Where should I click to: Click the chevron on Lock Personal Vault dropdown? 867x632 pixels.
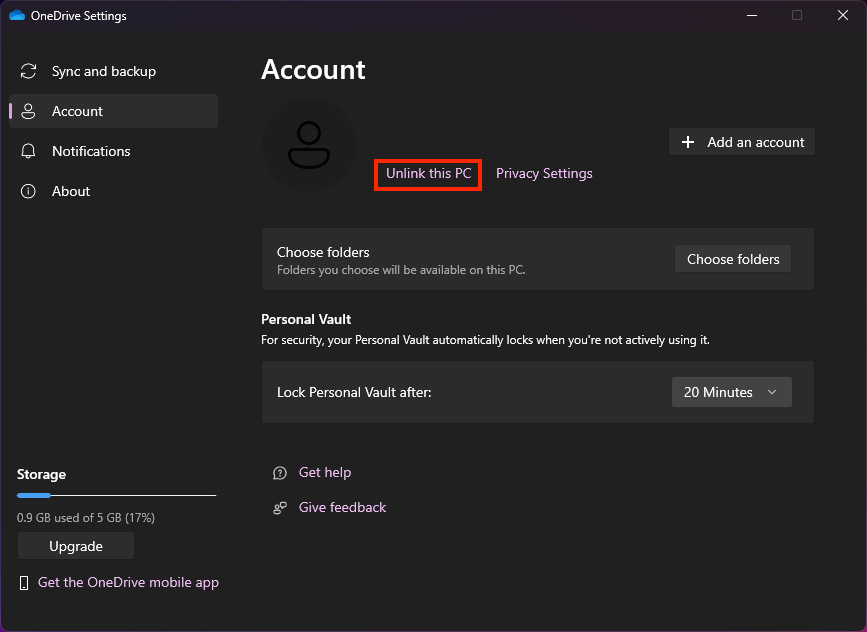772,392
